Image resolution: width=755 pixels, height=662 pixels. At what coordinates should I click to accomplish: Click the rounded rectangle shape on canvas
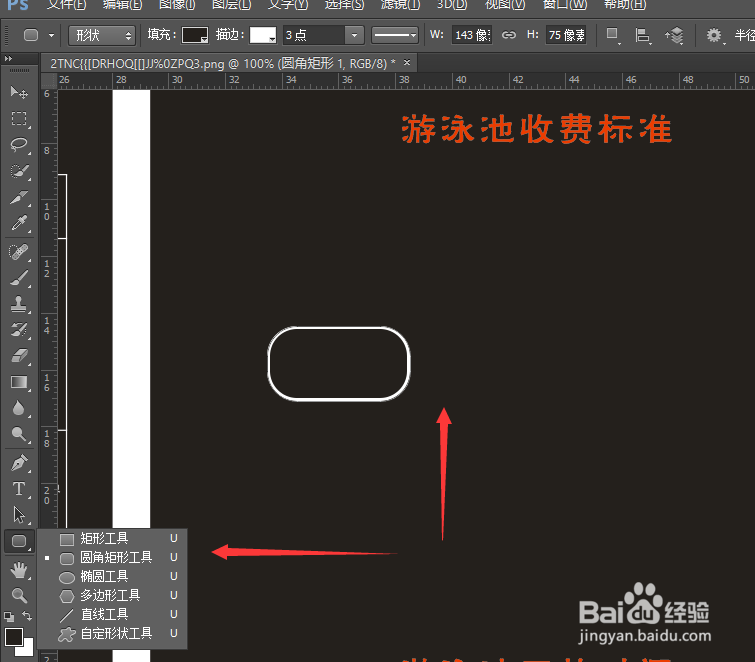(x=339, y=364)
